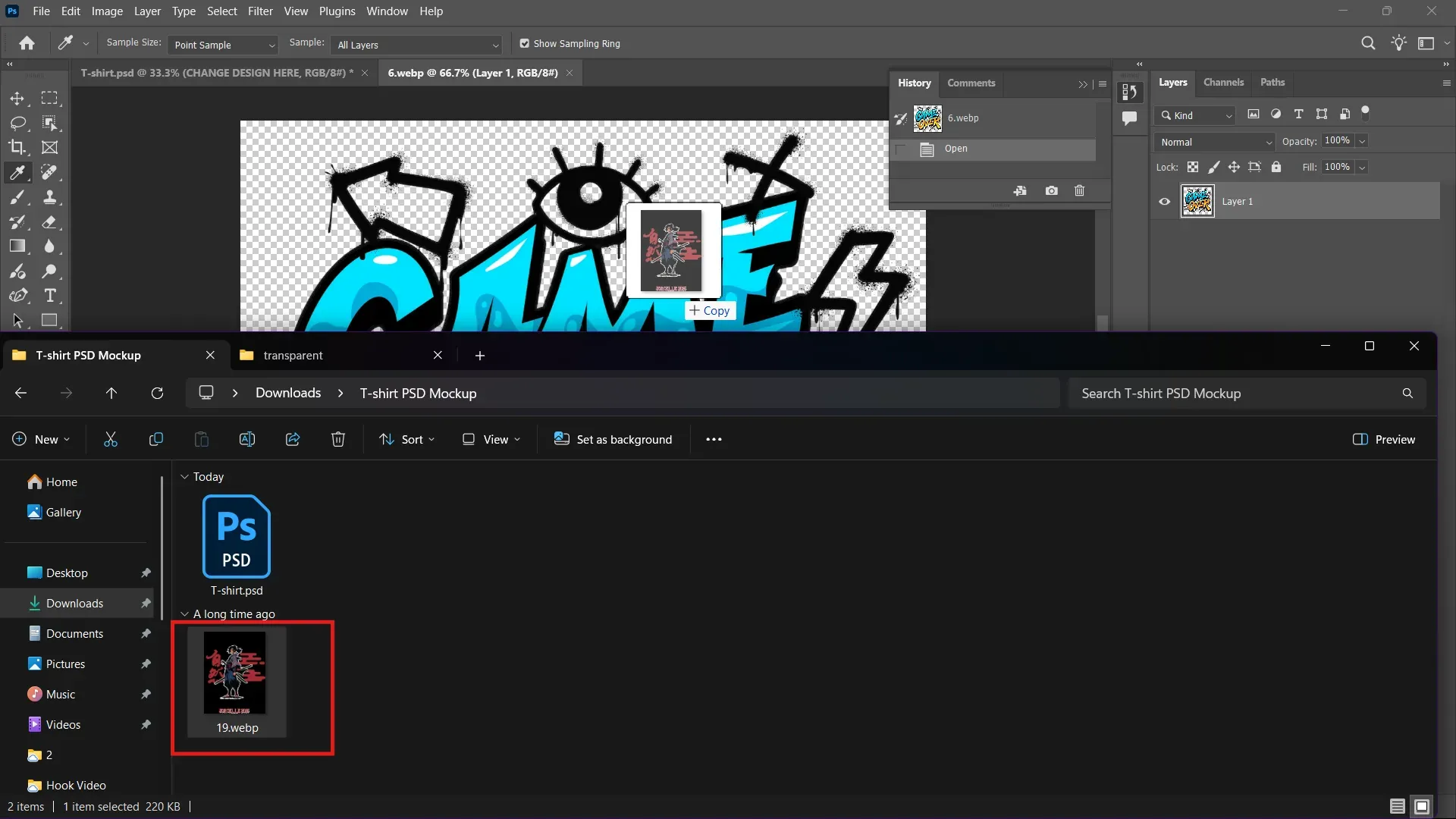Screen dimensions: 1456x819
Task: Open the Normal blend mode dropdown
Action: click(1213, 142)
